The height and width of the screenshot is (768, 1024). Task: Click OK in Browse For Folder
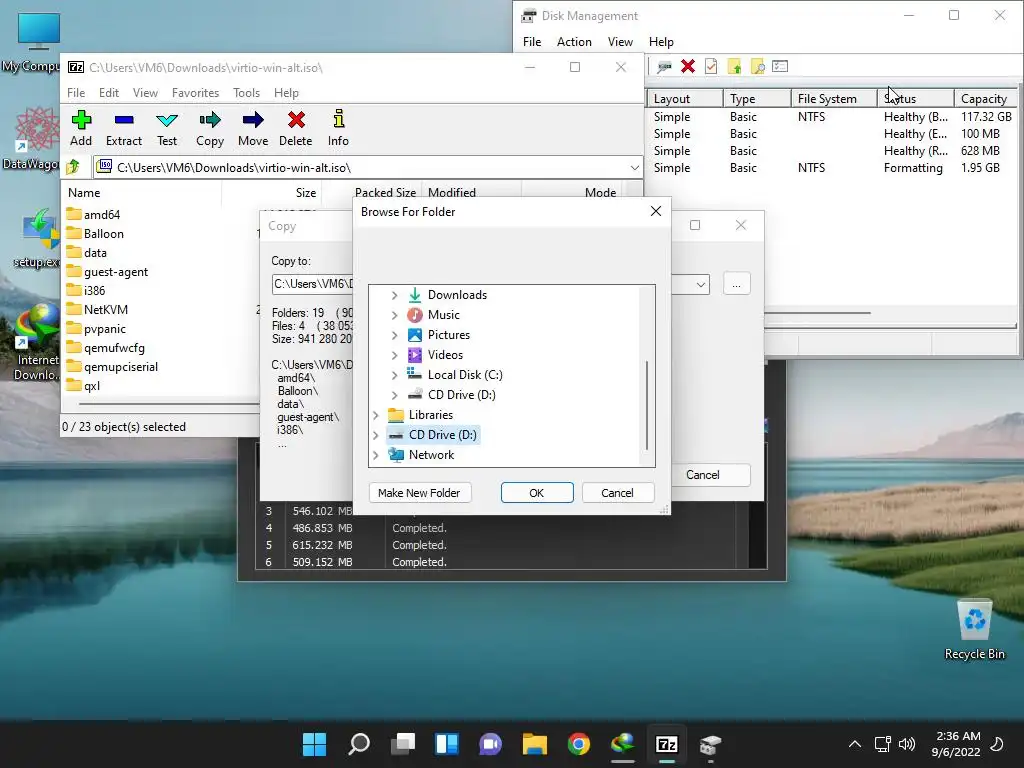pyautogui.click(x=537, y=493)
